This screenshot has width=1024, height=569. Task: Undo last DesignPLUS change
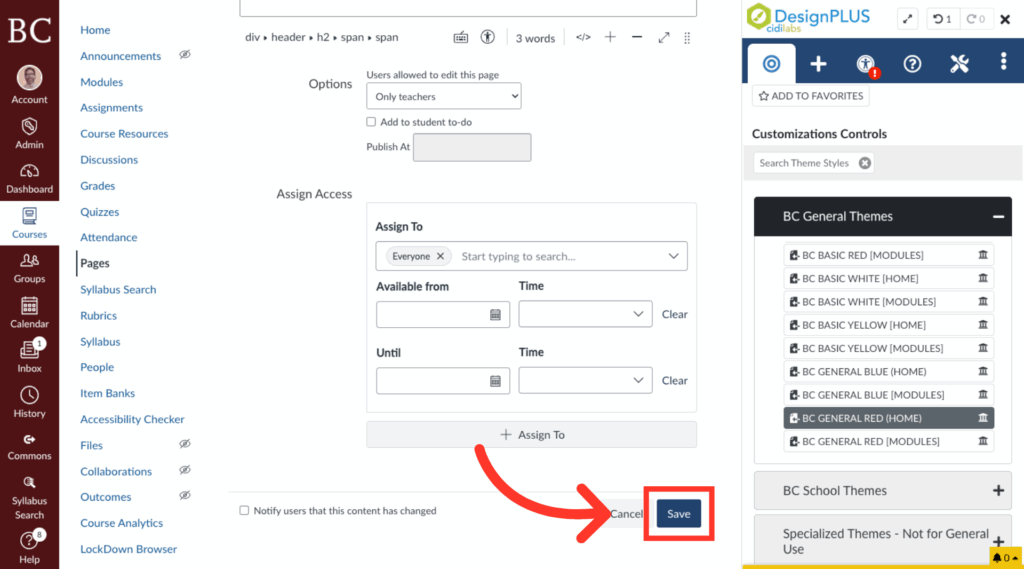tap(942, 19)
